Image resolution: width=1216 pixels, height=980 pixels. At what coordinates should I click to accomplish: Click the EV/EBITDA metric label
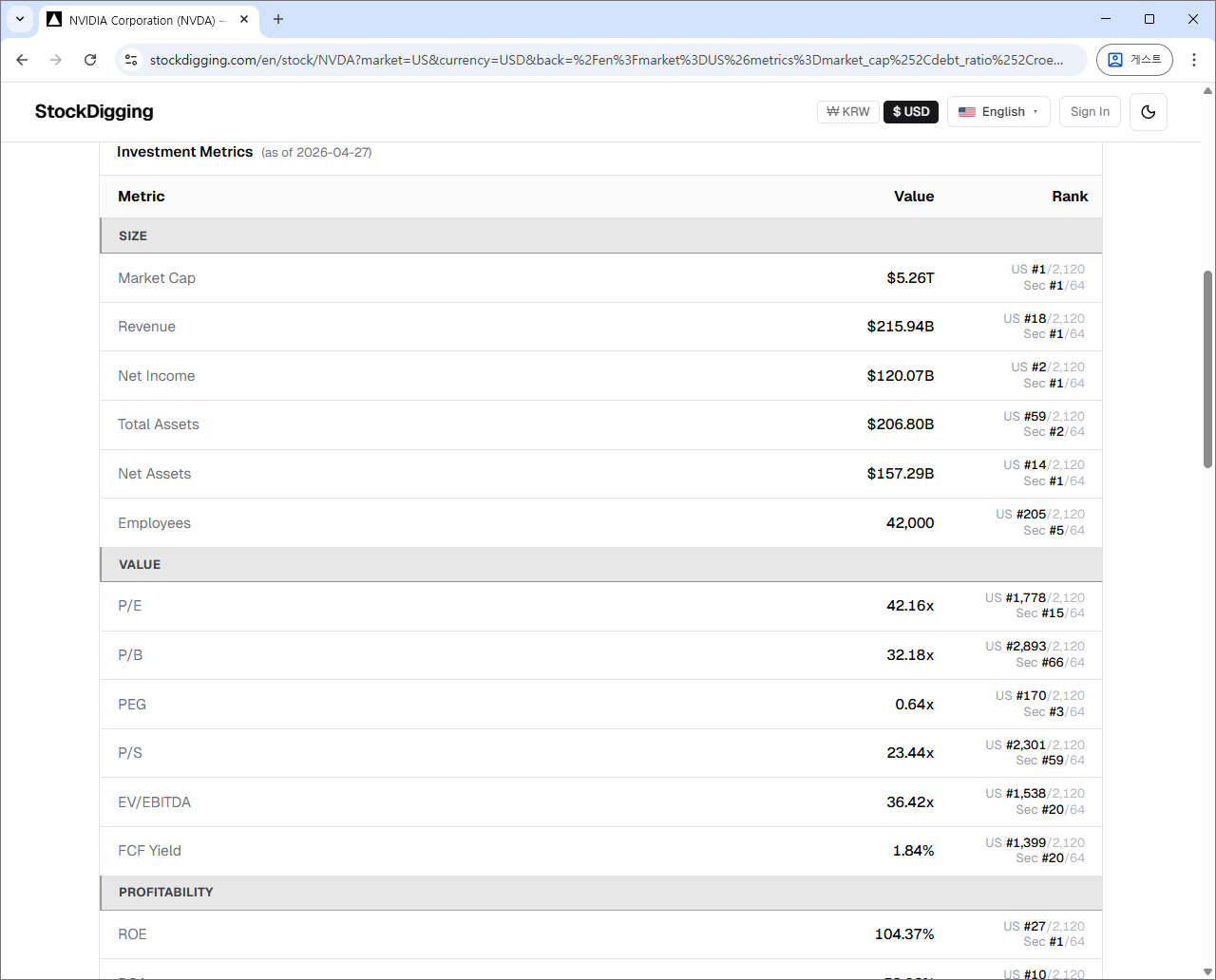(x=155, y=802)
